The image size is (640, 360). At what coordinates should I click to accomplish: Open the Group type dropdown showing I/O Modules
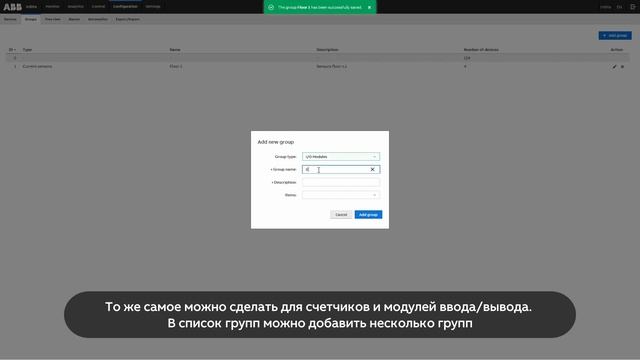click(341, 157)
